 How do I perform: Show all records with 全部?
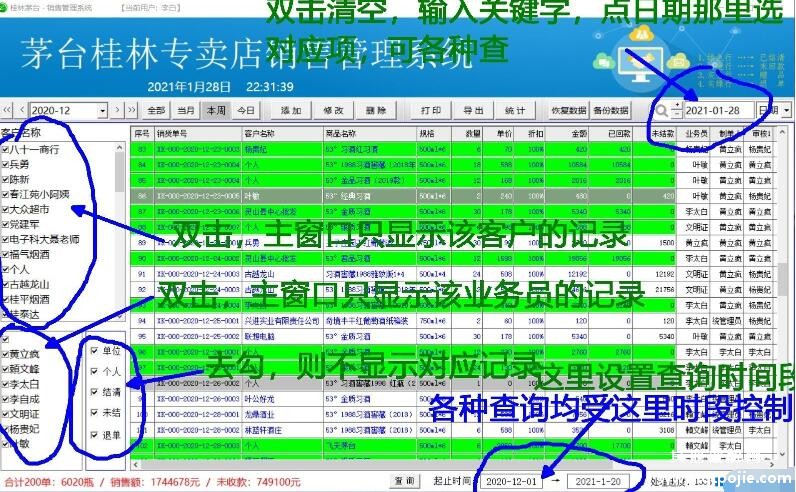point(156,110)
